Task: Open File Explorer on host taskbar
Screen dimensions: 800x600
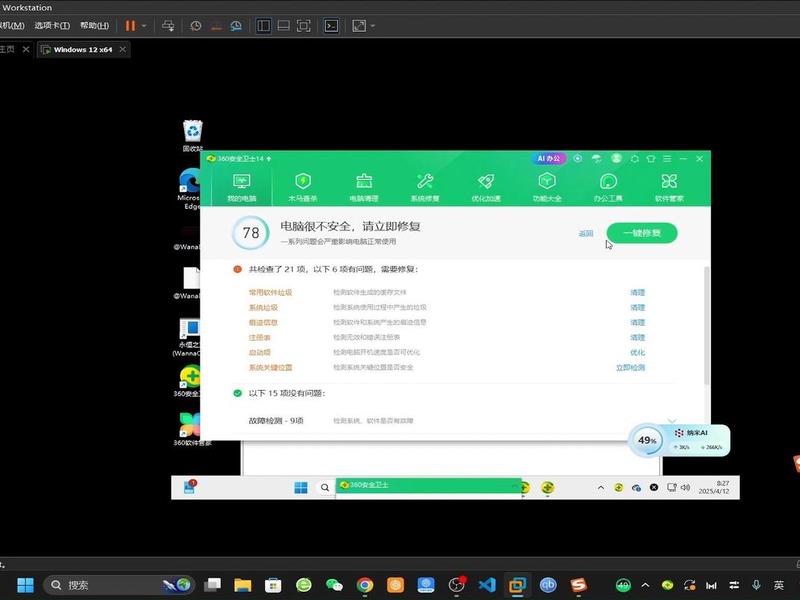Action: (243, 585)
